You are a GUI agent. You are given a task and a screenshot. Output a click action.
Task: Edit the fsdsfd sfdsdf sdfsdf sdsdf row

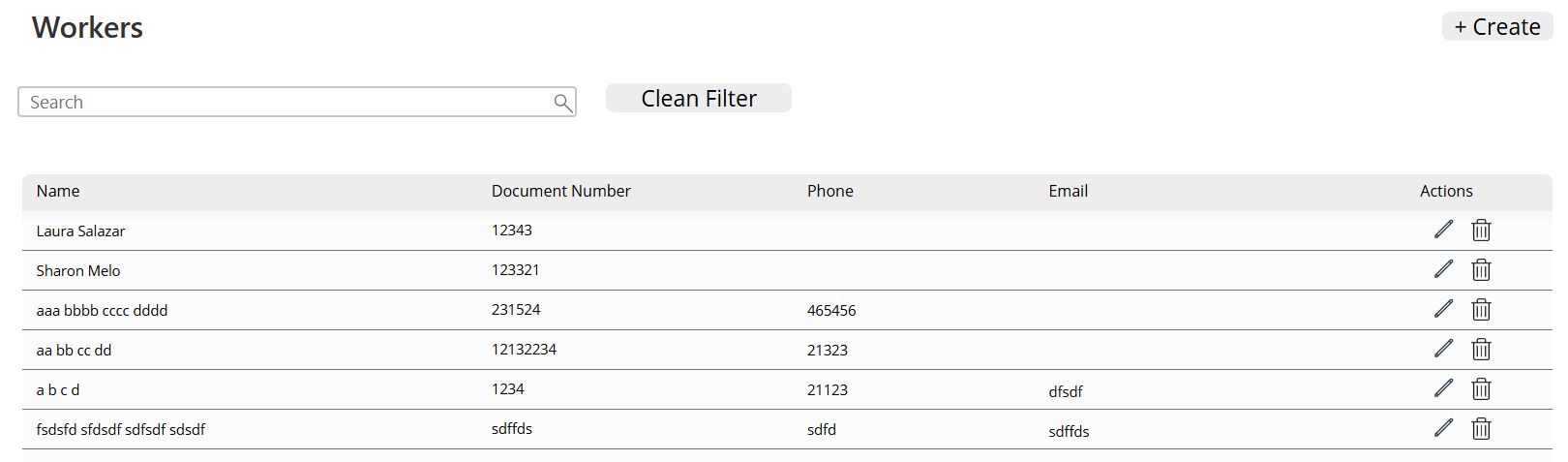[x=1443, y=428]
